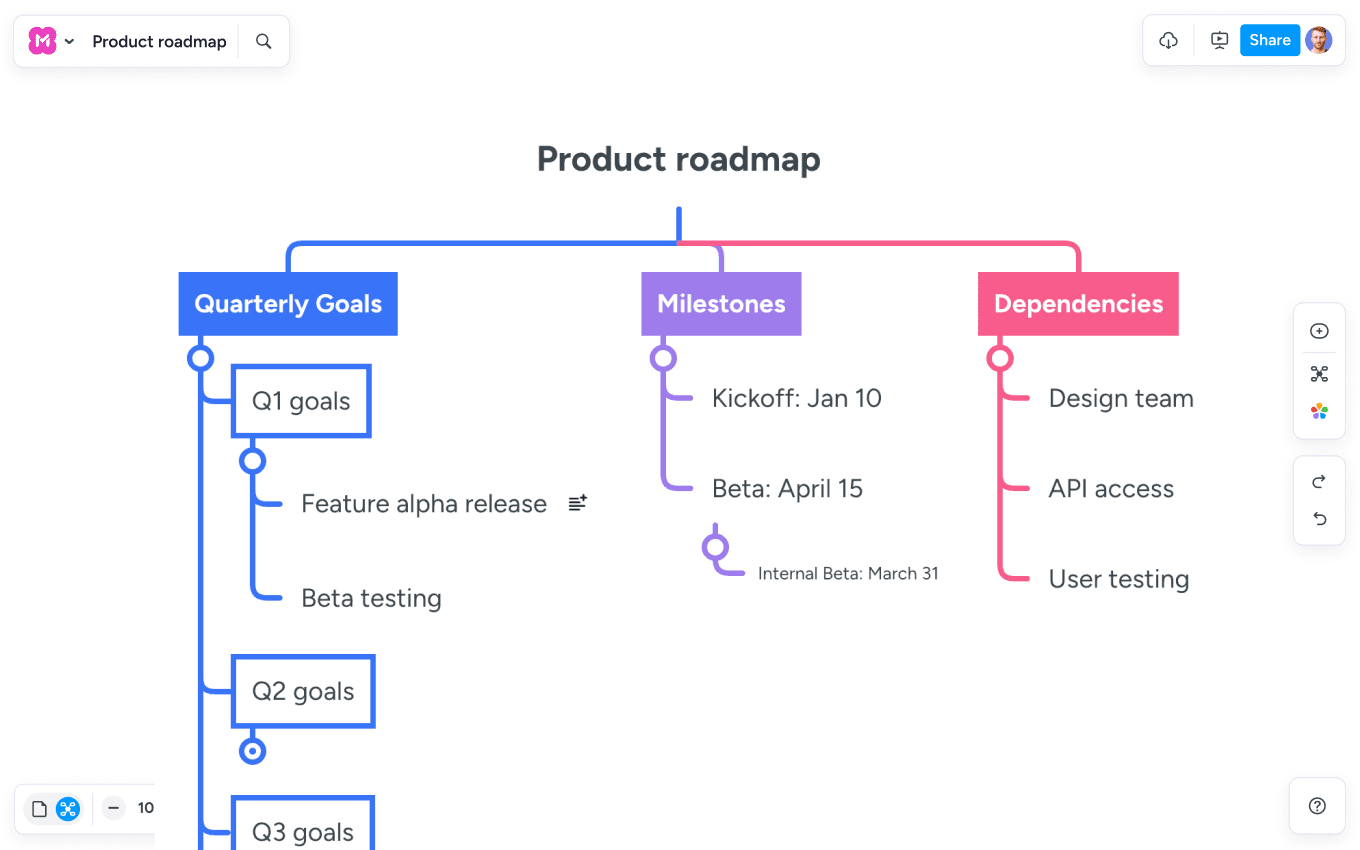Collapse the Milestones branch circle
Screen dimensions: 1360x850
coord(663,358)
